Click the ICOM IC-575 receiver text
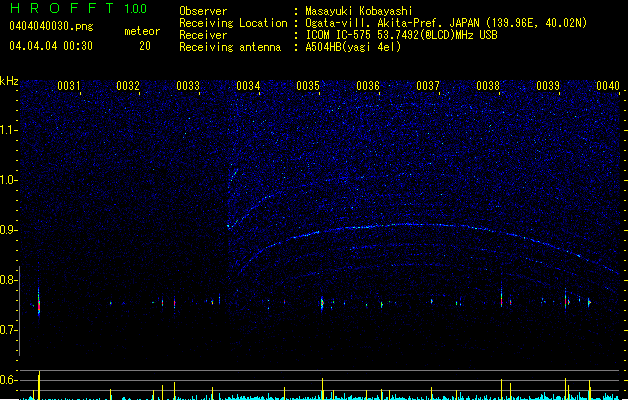Image resolution: width=629 pixels, height=400 pixels. (401, 35)
